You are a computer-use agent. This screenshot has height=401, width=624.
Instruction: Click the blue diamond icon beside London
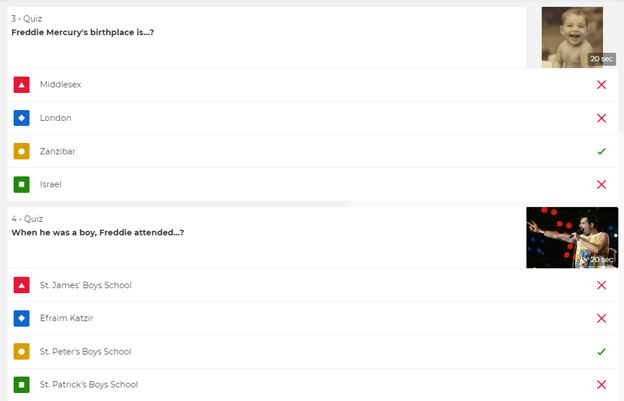point(21,118)
